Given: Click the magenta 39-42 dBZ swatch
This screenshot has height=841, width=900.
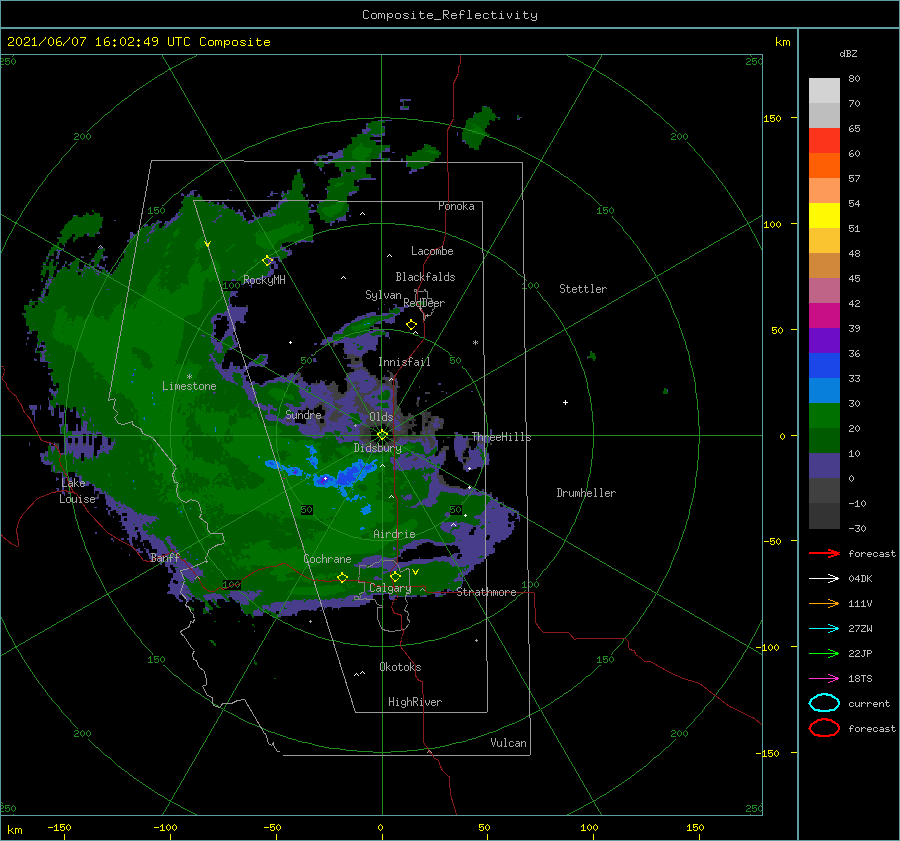Looking at the screenshot, I should coord(824,315).
